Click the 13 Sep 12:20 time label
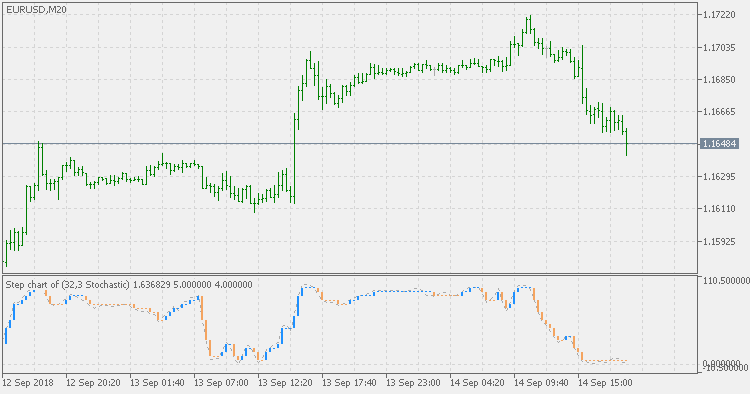 (x=285, y=383)
